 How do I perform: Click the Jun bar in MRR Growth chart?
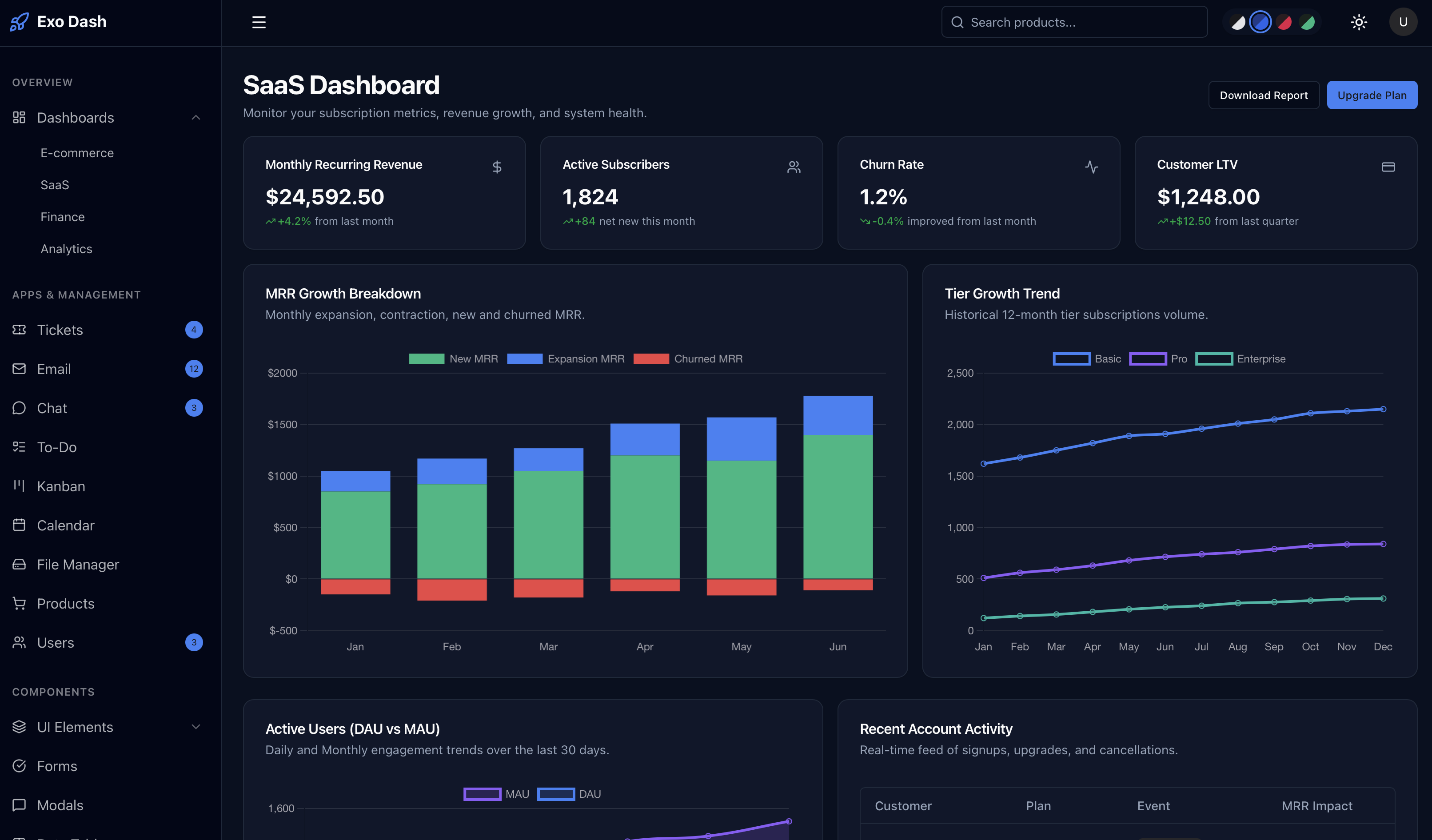[x=838, y=493]
